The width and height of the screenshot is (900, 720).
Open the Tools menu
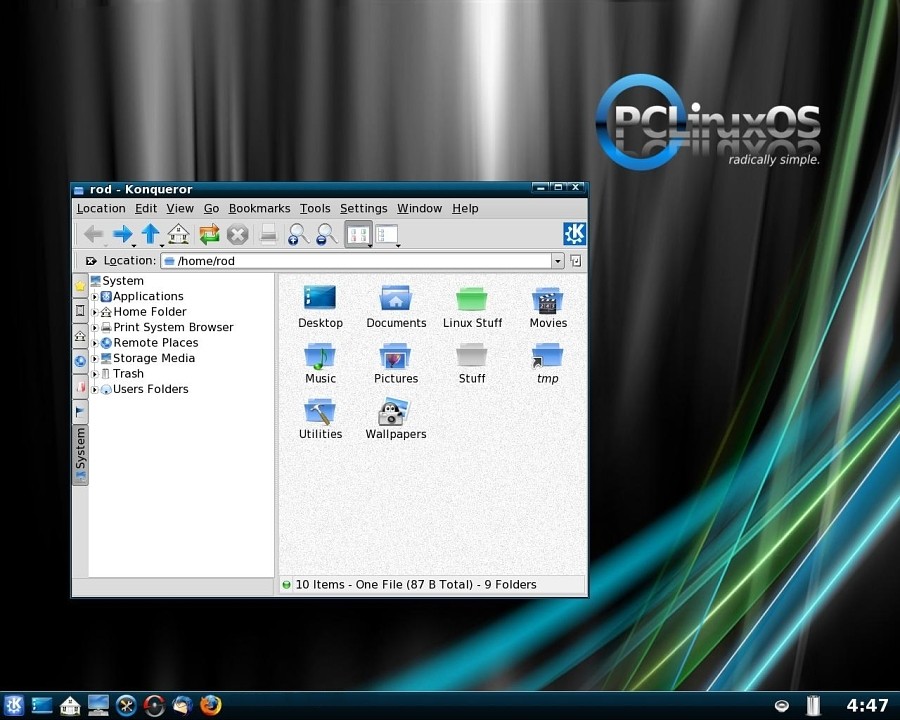(315, 208)
